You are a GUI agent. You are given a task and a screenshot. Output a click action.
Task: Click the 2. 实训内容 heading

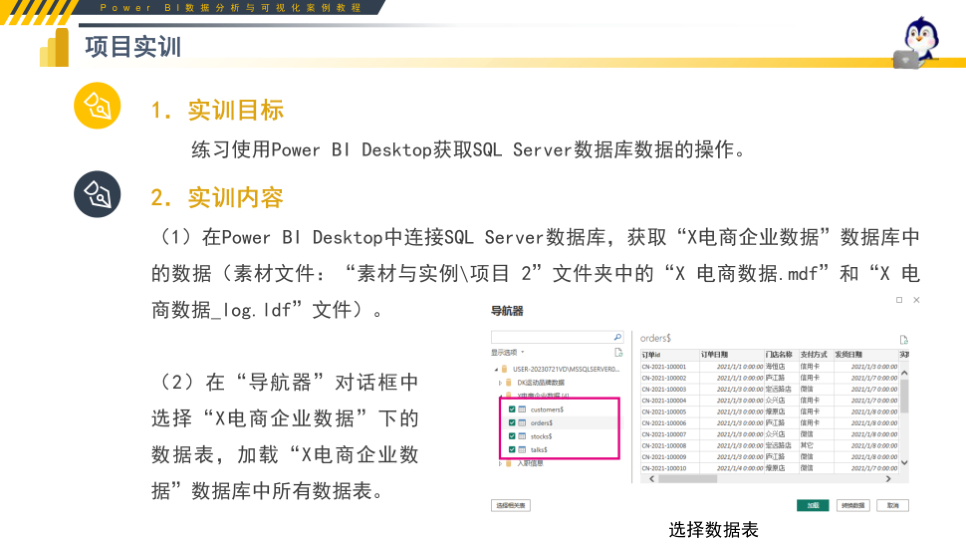(217, 198)
